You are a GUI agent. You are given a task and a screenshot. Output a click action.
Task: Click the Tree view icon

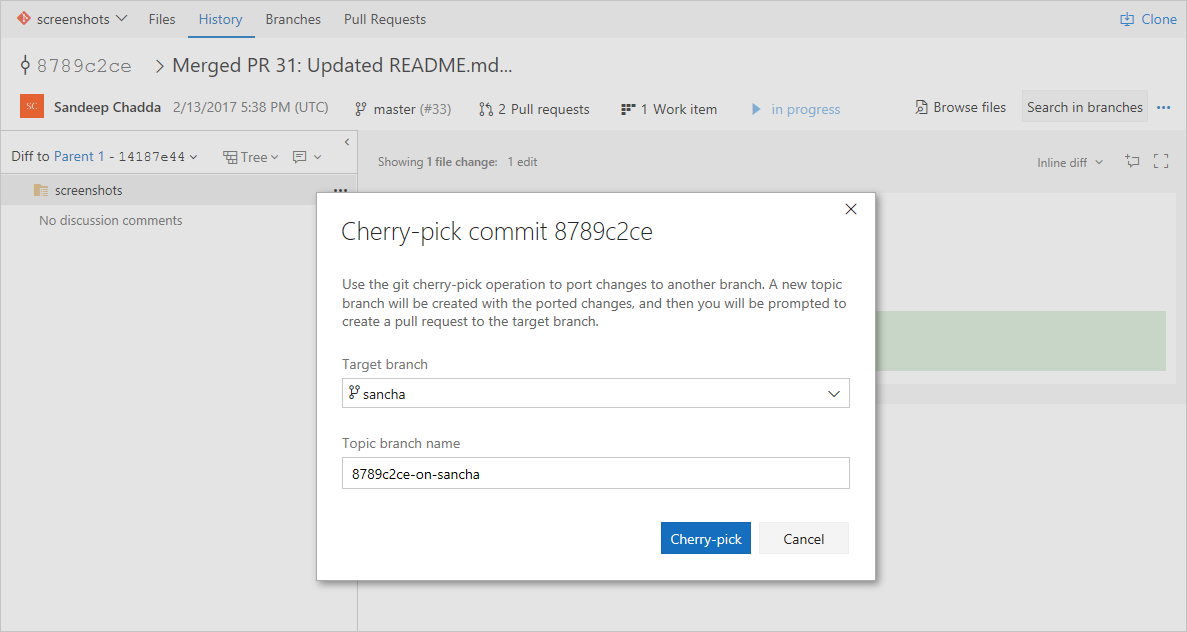tap(230, 157)
